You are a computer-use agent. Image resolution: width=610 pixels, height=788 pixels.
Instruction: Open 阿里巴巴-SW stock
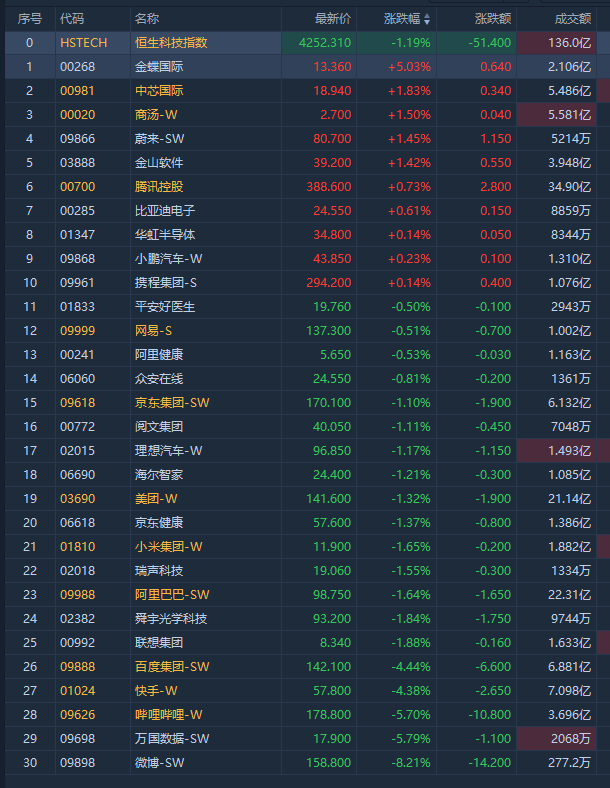(172, 595)
